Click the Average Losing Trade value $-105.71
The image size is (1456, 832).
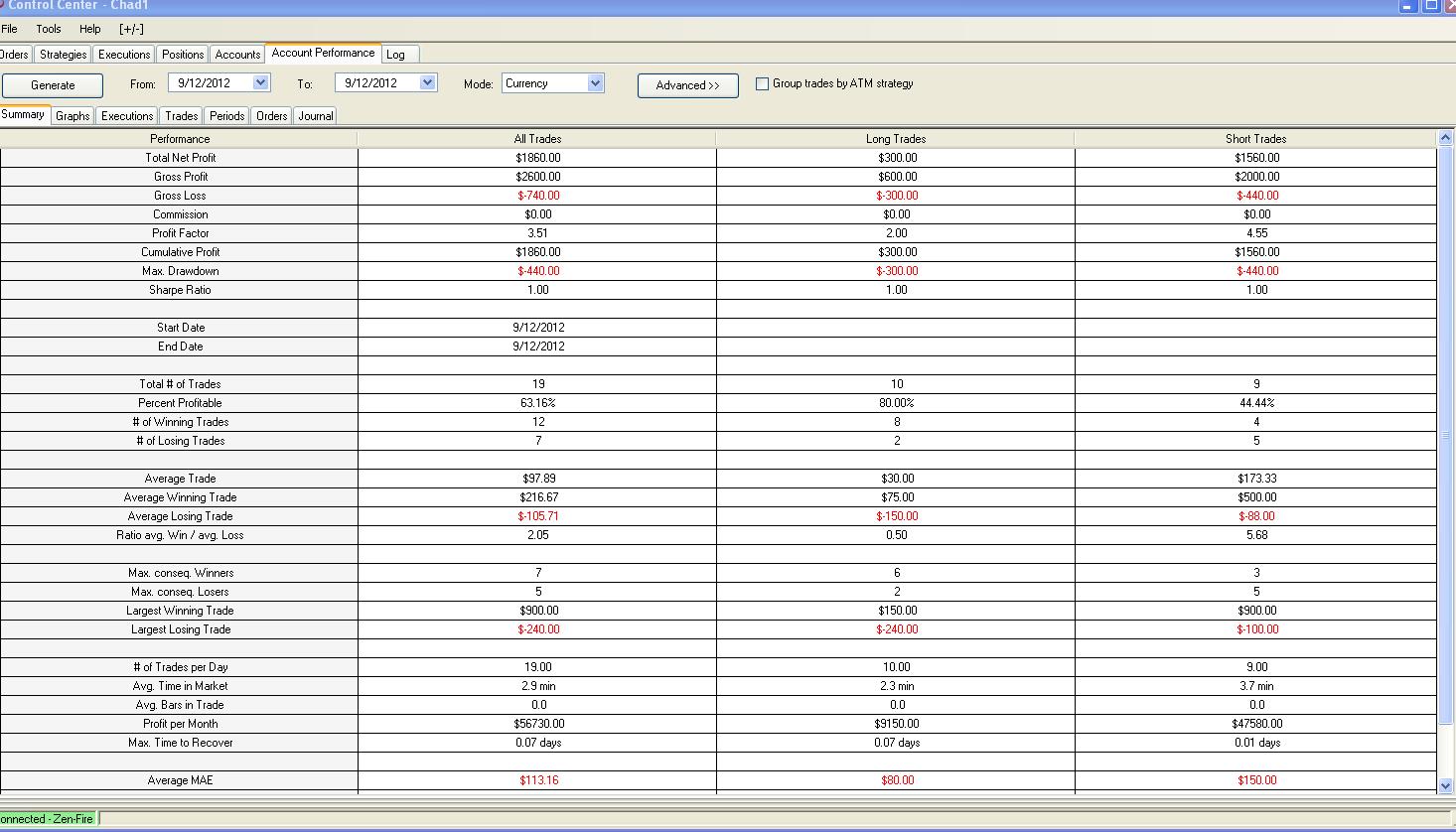pyautogui.click(x=537, y=516)
